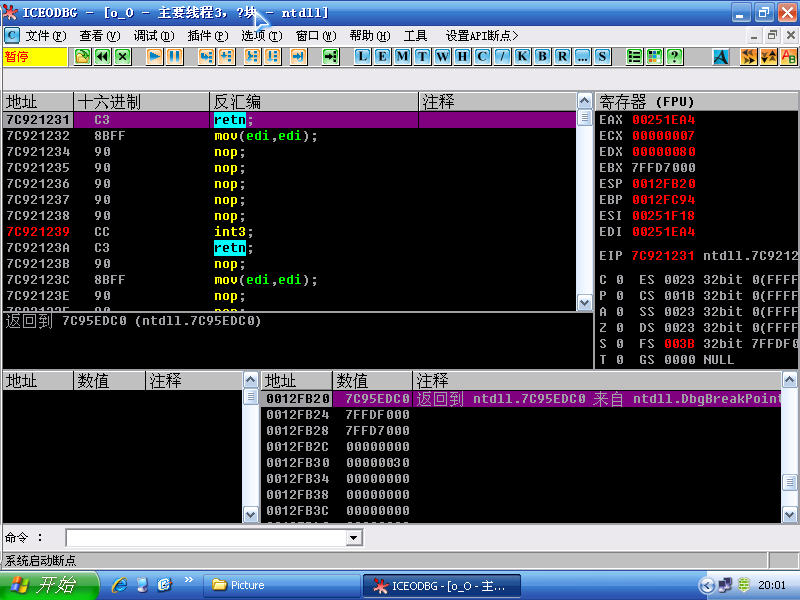
Task: Click into the 命令 command input field
Action: pos(207,537)
